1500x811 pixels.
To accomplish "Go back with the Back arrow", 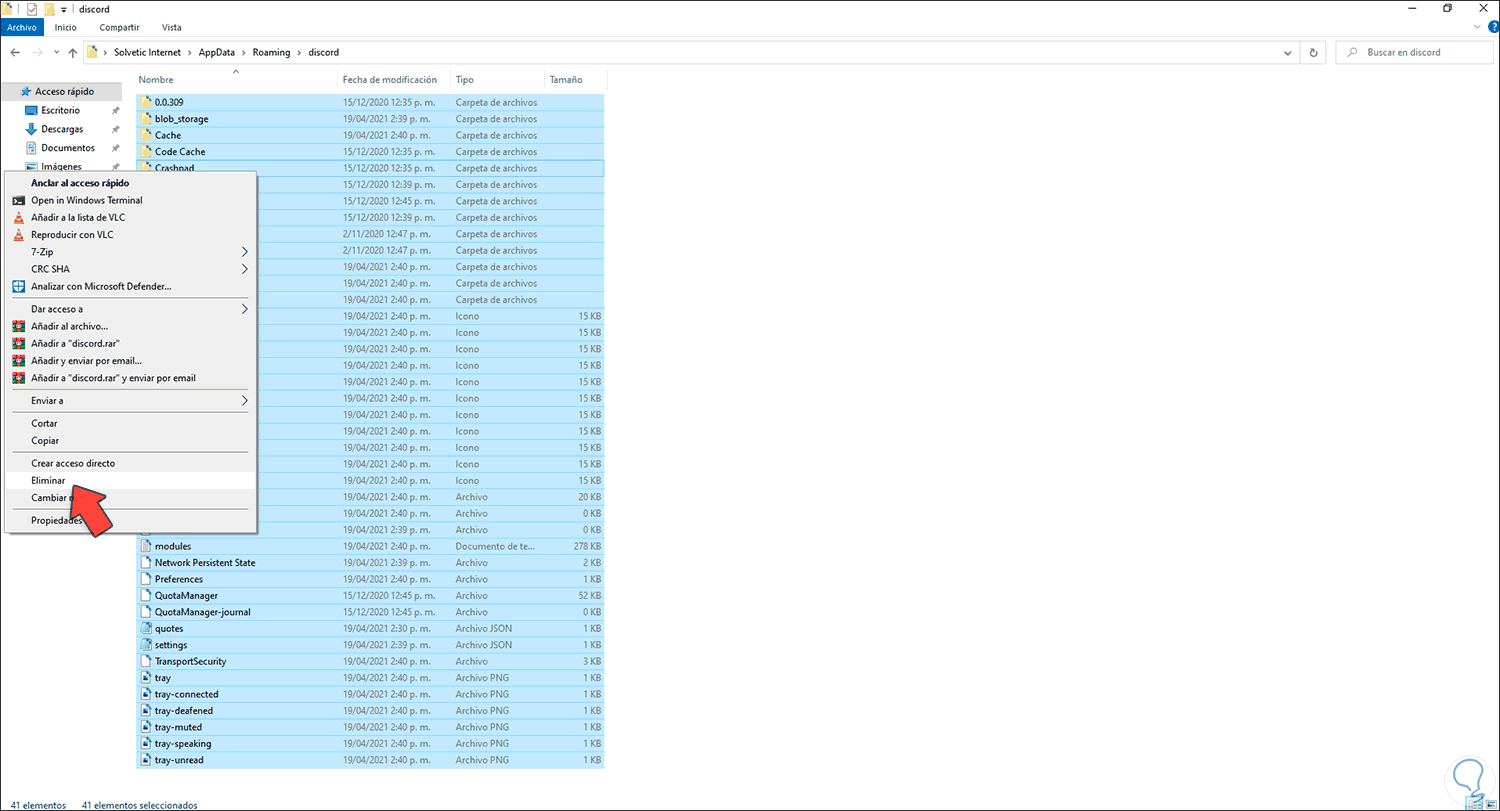I will tap(15, 52).
